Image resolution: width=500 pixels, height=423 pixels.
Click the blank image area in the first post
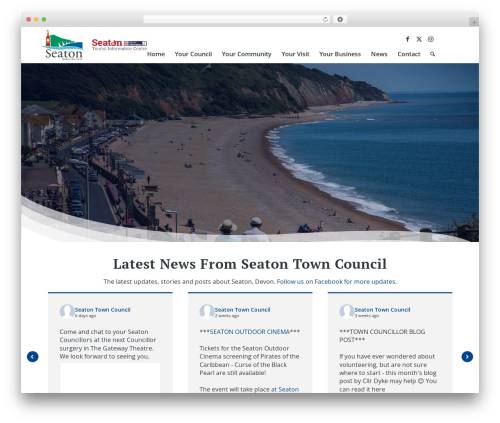point(110,378)
